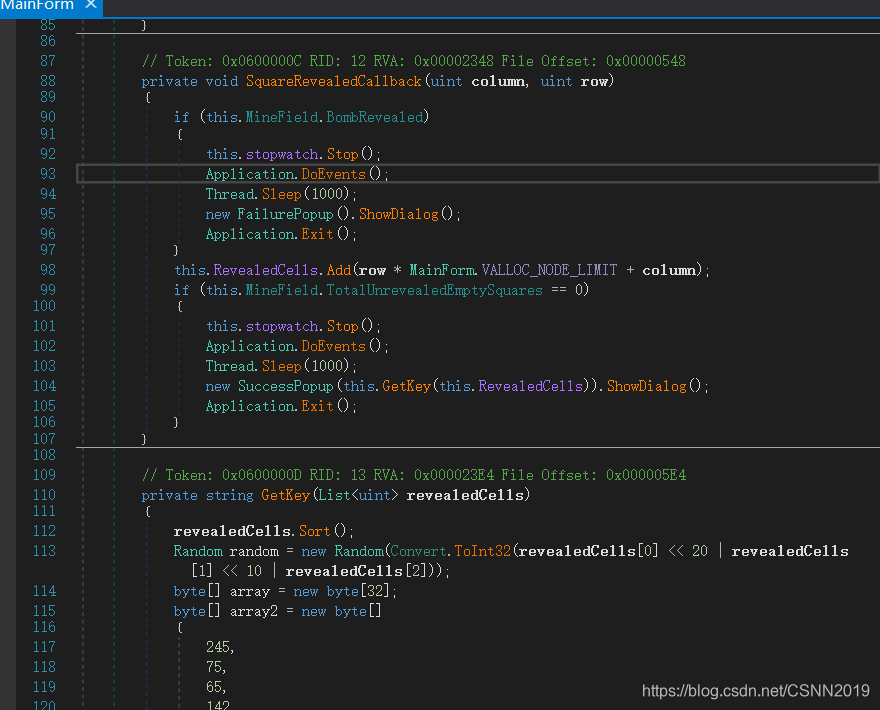Click ShowDialog call on line 95
Viewport: 880px width, 710px height.
(398, 214)
